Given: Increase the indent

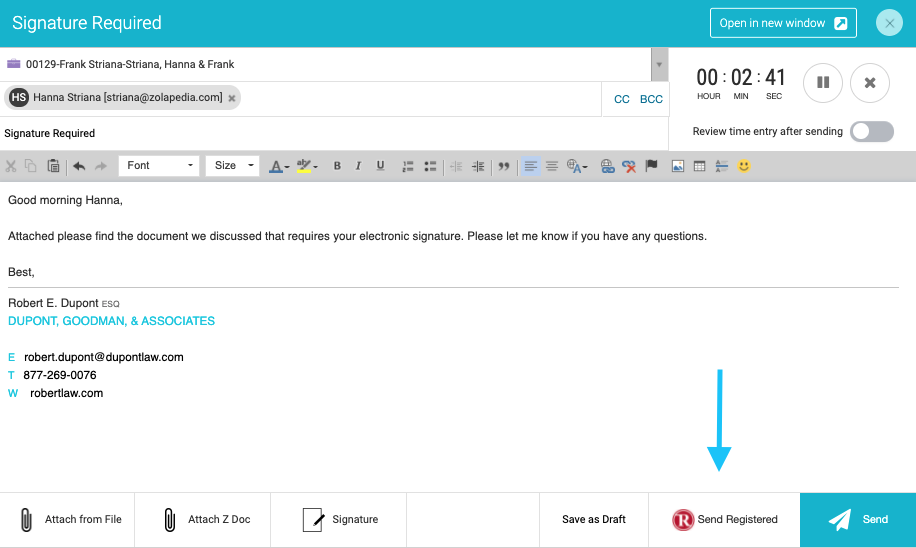Looking at the screenshot, I should [478, 167].
